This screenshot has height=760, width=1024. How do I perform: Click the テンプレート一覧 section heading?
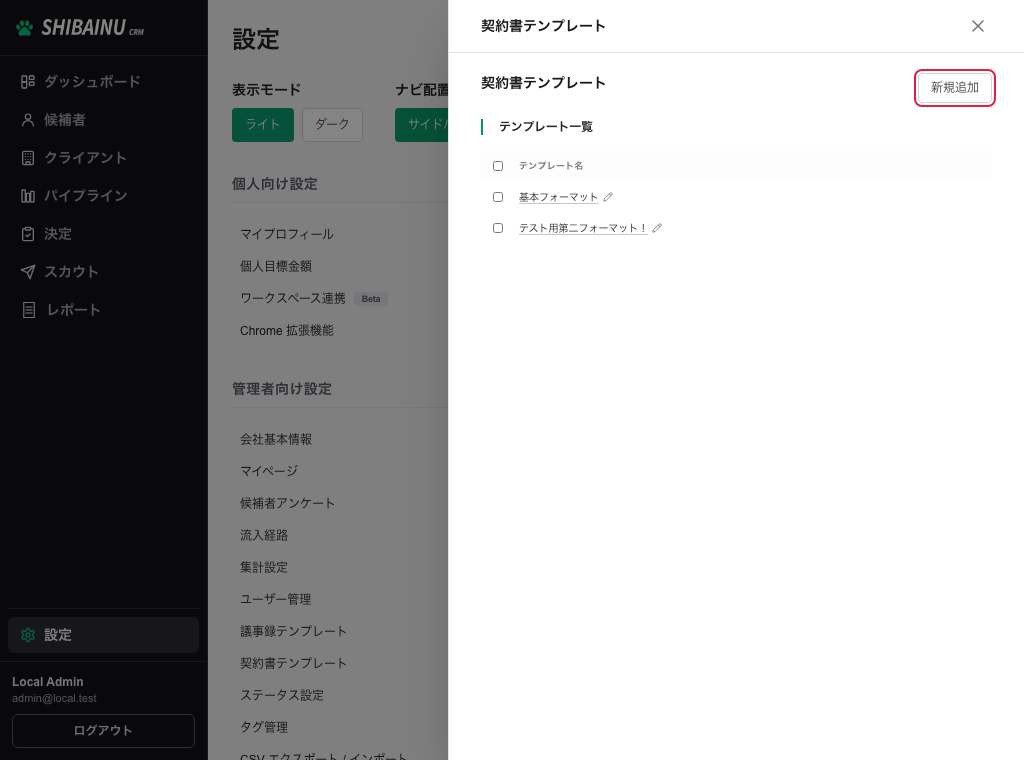tap(546, 127)
